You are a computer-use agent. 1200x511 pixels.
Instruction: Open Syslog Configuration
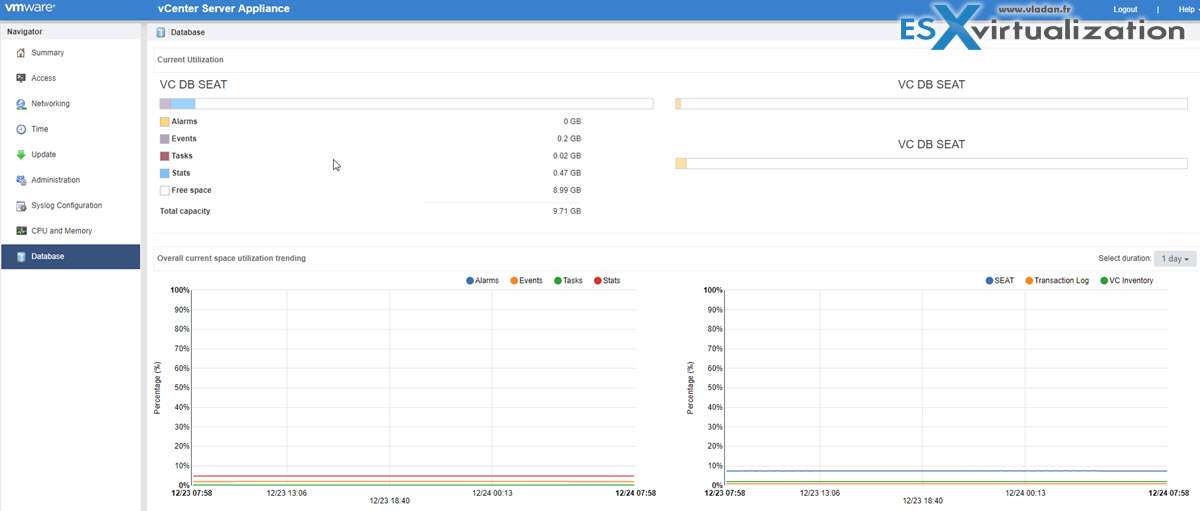70,206
